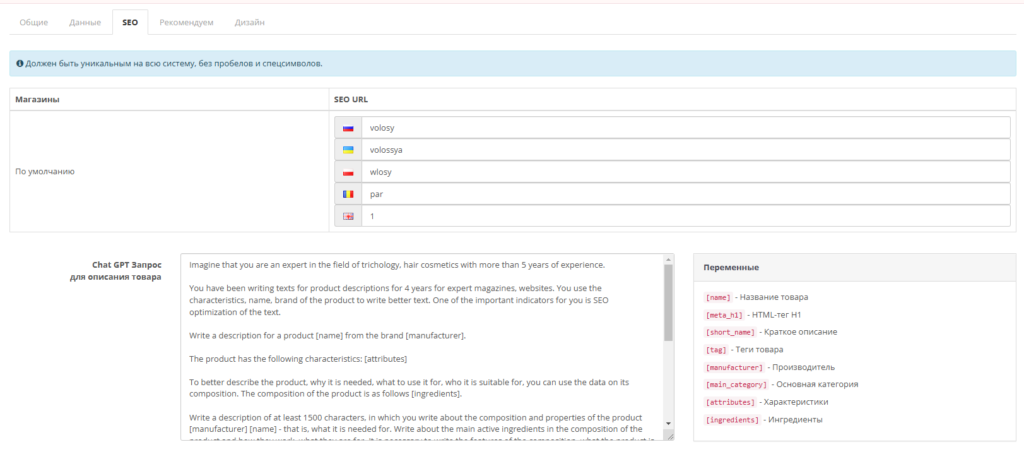Switch to the Данные tab
The image size is (1024, 459).
(x=85, y=22)
